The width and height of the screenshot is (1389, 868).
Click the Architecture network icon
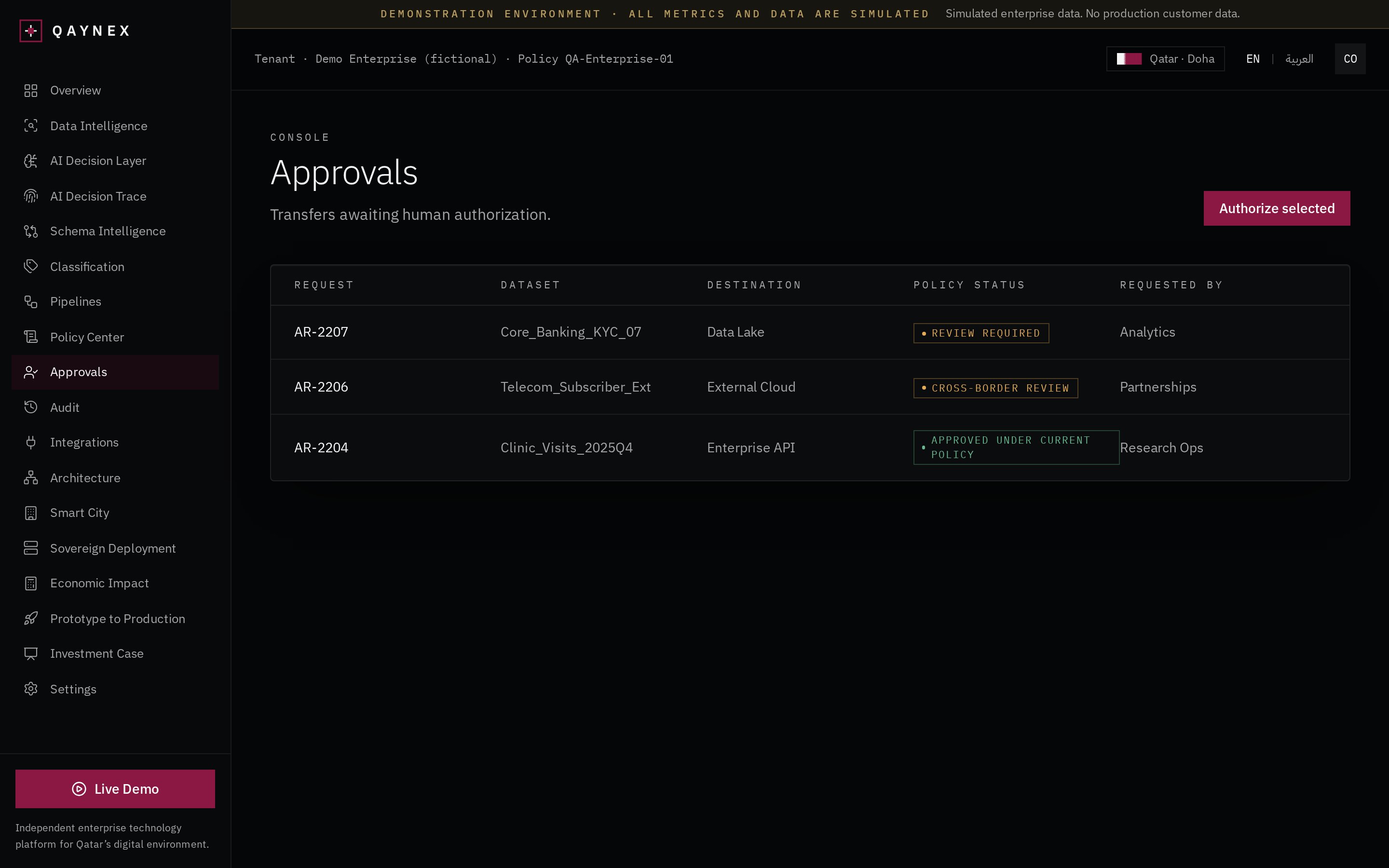(x=31, y=477)
